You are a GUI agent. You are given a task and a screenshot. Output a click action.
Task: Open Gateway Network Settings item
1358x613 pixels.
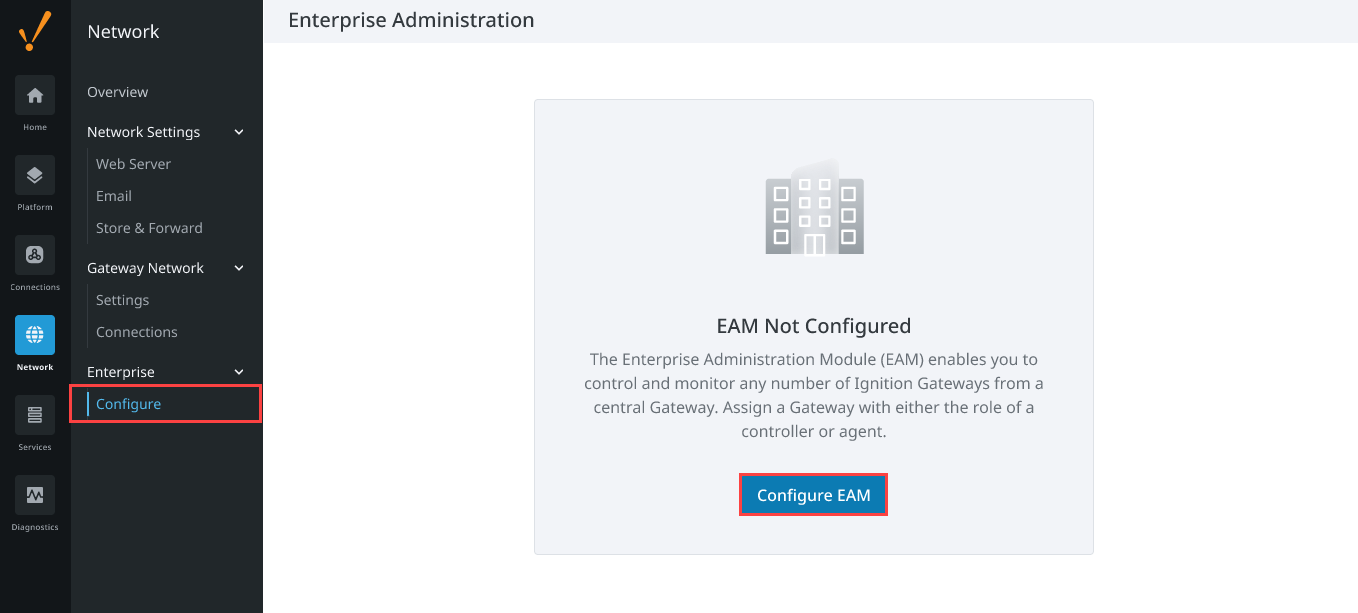[x=122, y=300]
